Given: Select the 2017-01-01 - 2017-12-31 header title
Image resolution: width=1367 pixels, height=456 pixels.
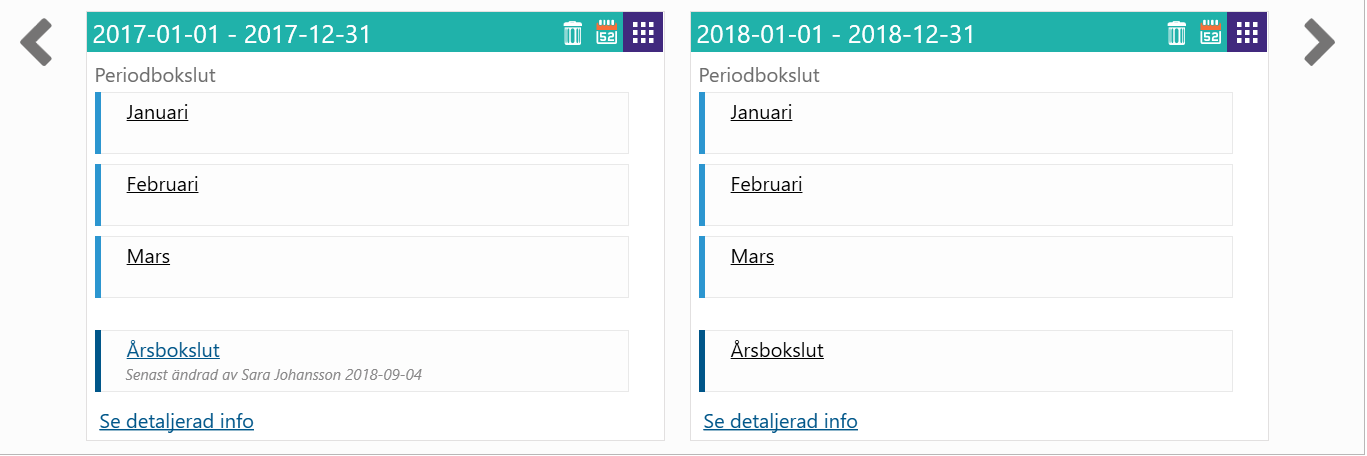Looking at the screenshot, I should point(232,34).
